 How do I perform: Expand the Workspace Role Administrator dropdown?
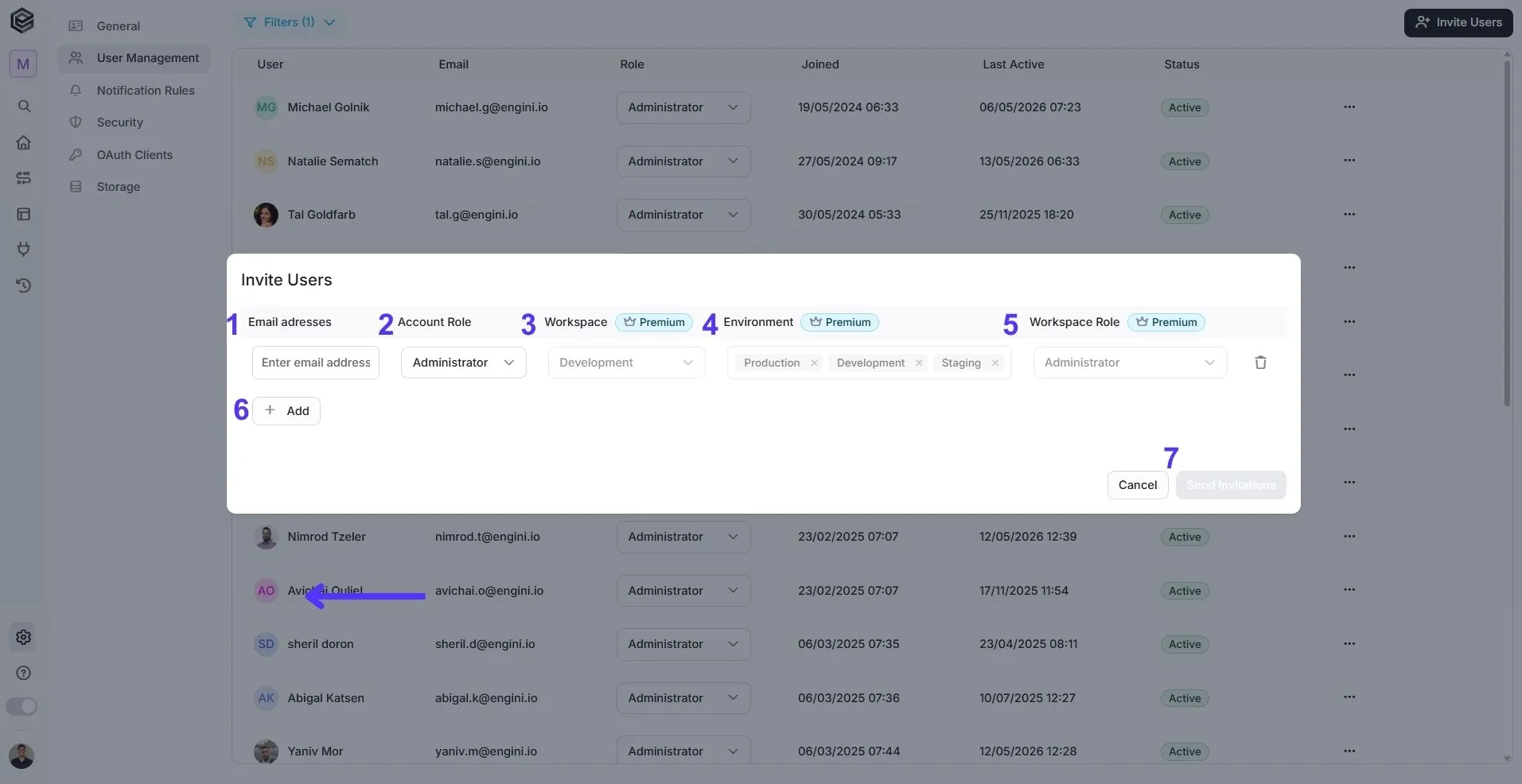[x=1130, y=363]
